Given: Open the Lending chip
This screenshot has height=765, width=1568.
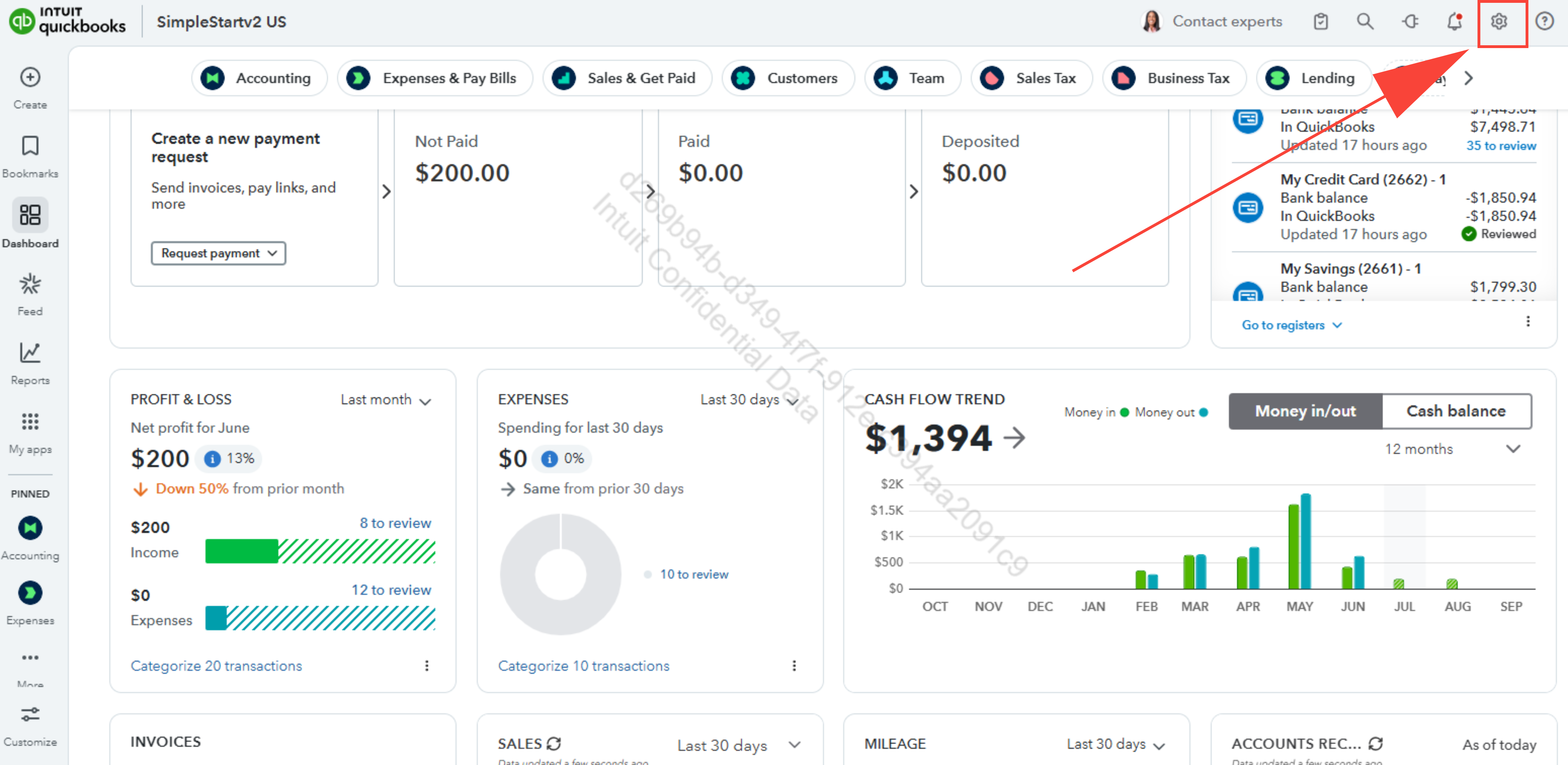Looking at the screenshot, I should click(1314, 78).
